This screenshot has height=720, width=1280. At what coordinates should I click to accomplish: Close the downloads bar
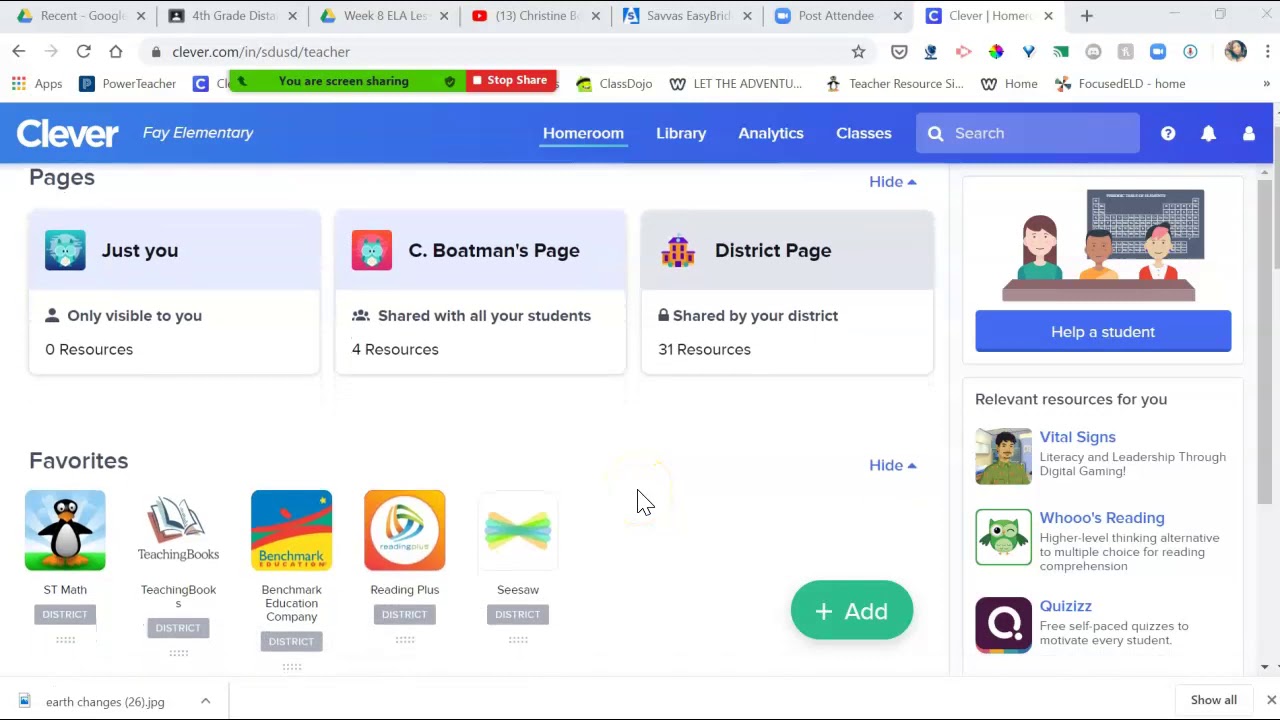[1271, 700]
